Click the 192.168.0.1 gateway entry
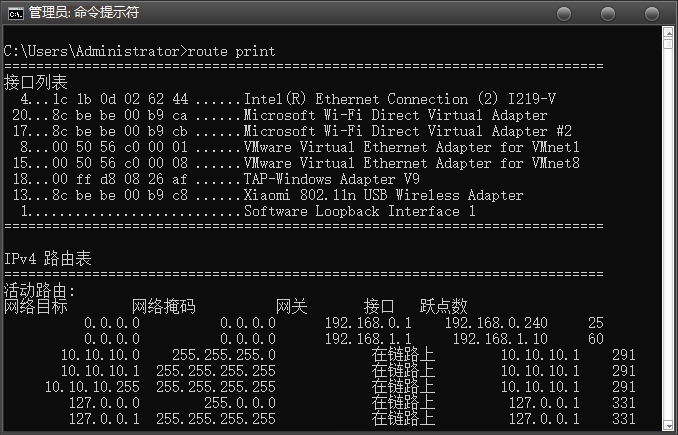678x435 pixels. [368, 323]
